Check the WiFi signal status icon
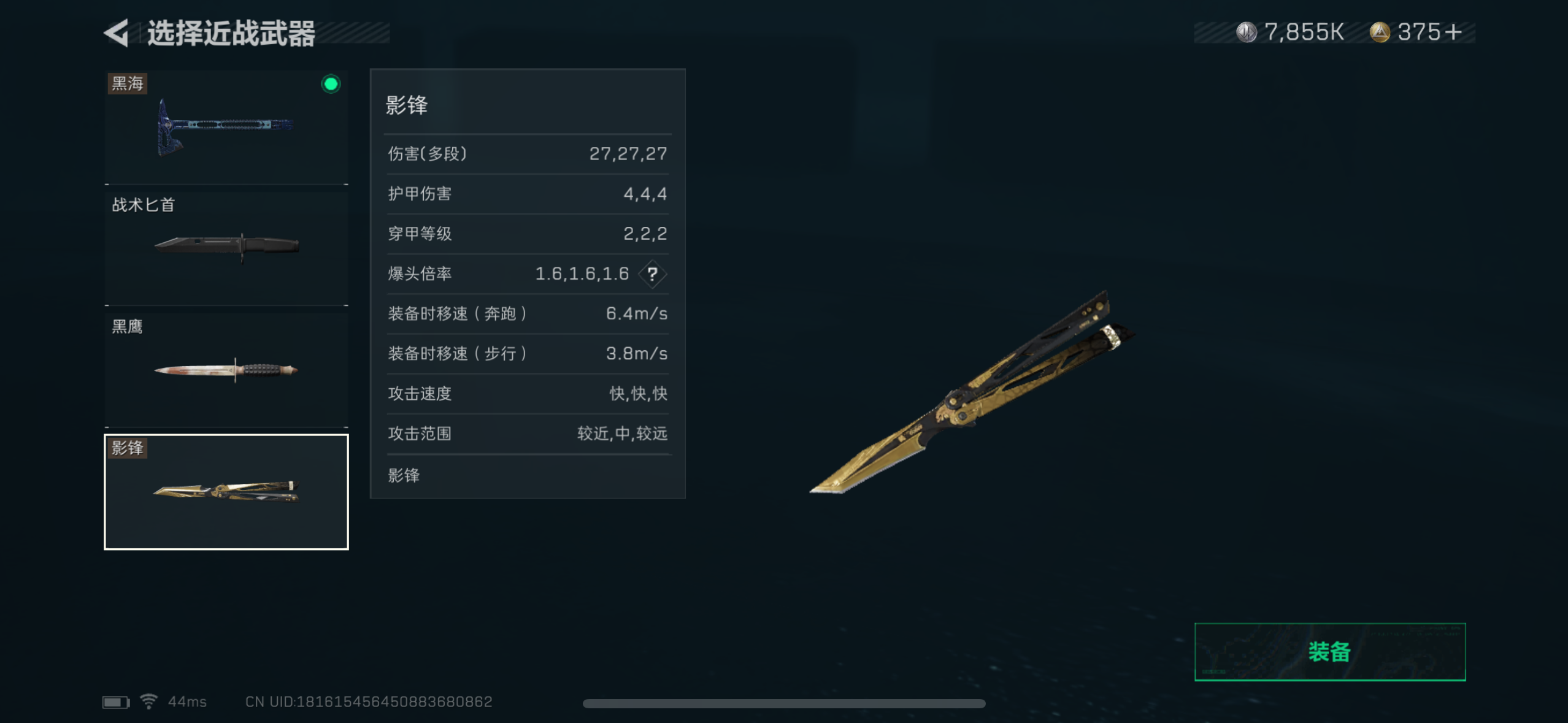Screen dimensions: 1568x723 (148, 701)
